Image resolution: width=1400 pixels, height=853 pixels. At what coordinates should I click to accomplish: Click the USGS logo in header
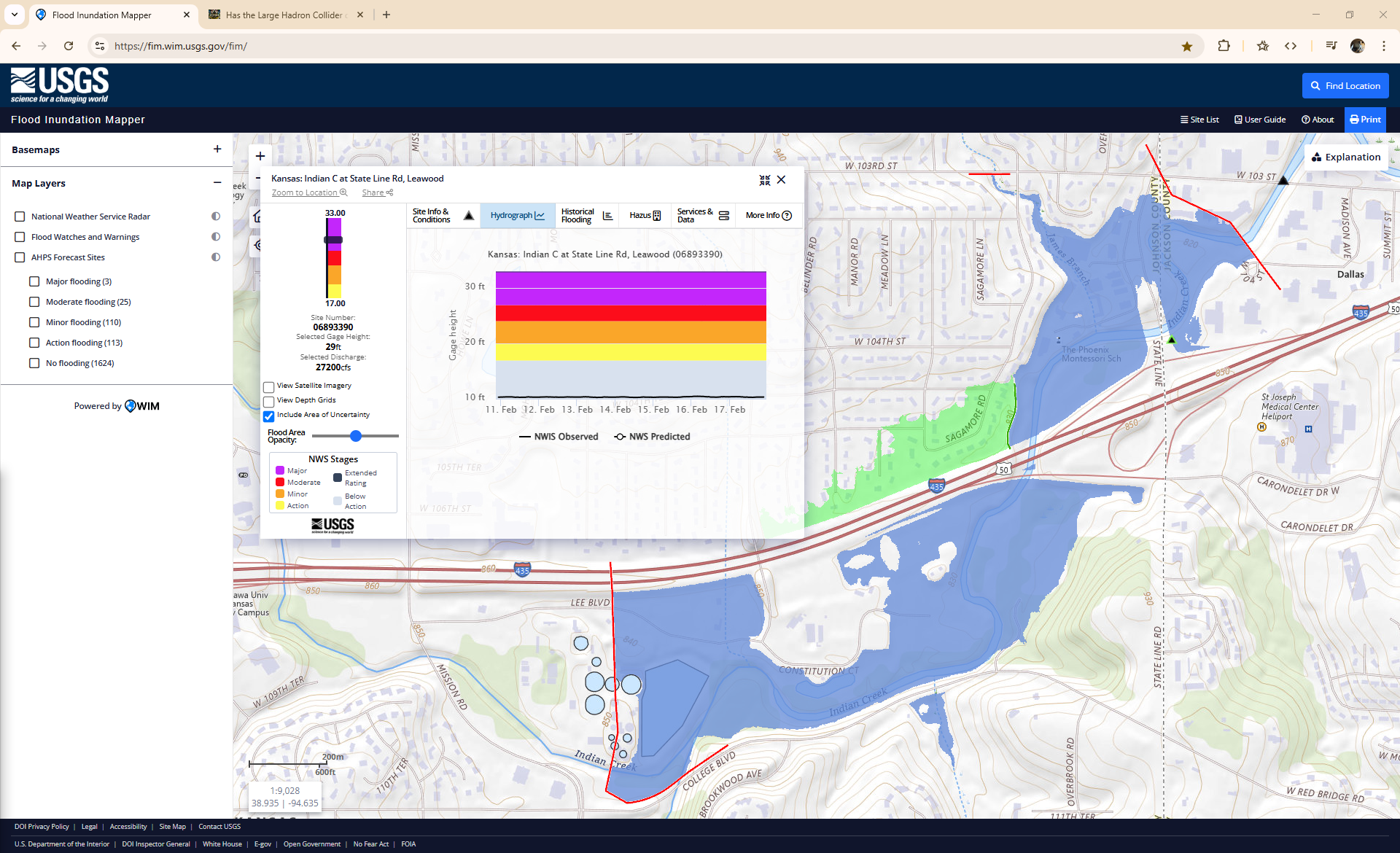pos(60,85)
